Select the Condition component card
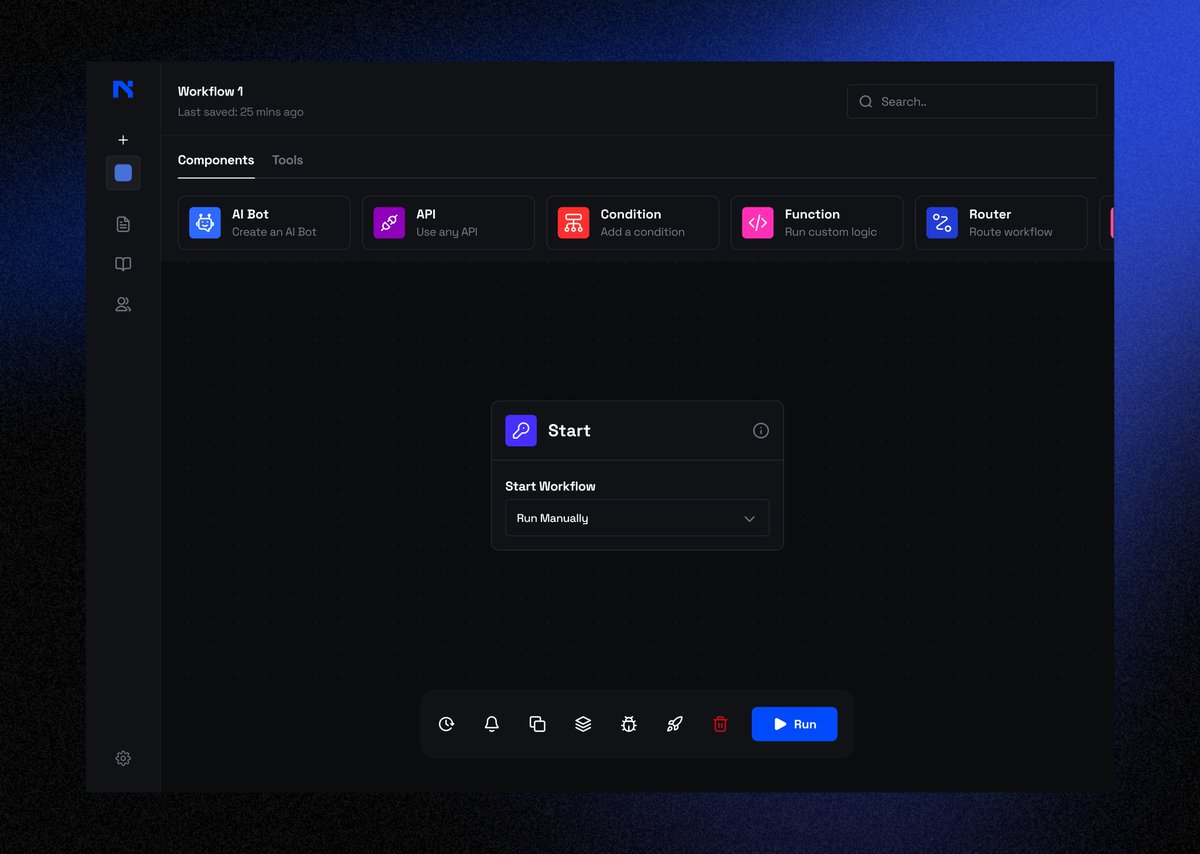 [633, 222]
